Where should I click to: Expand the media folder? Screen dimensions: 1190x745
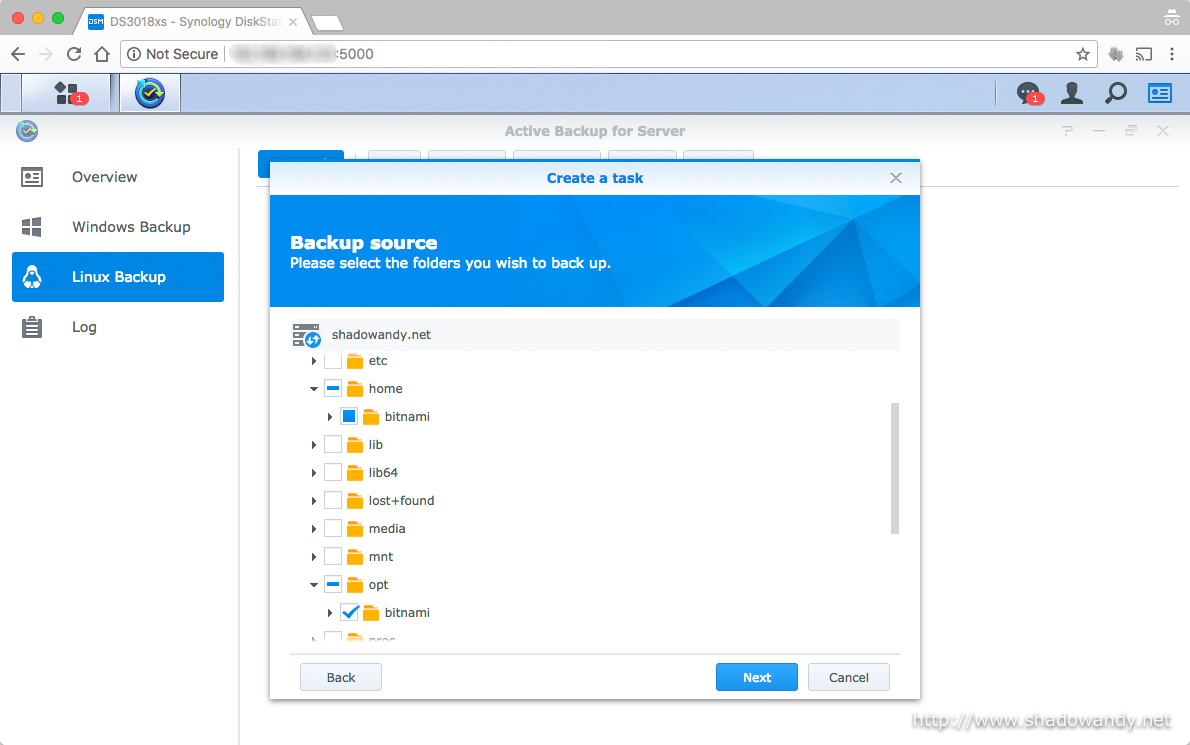coord(313,529)
